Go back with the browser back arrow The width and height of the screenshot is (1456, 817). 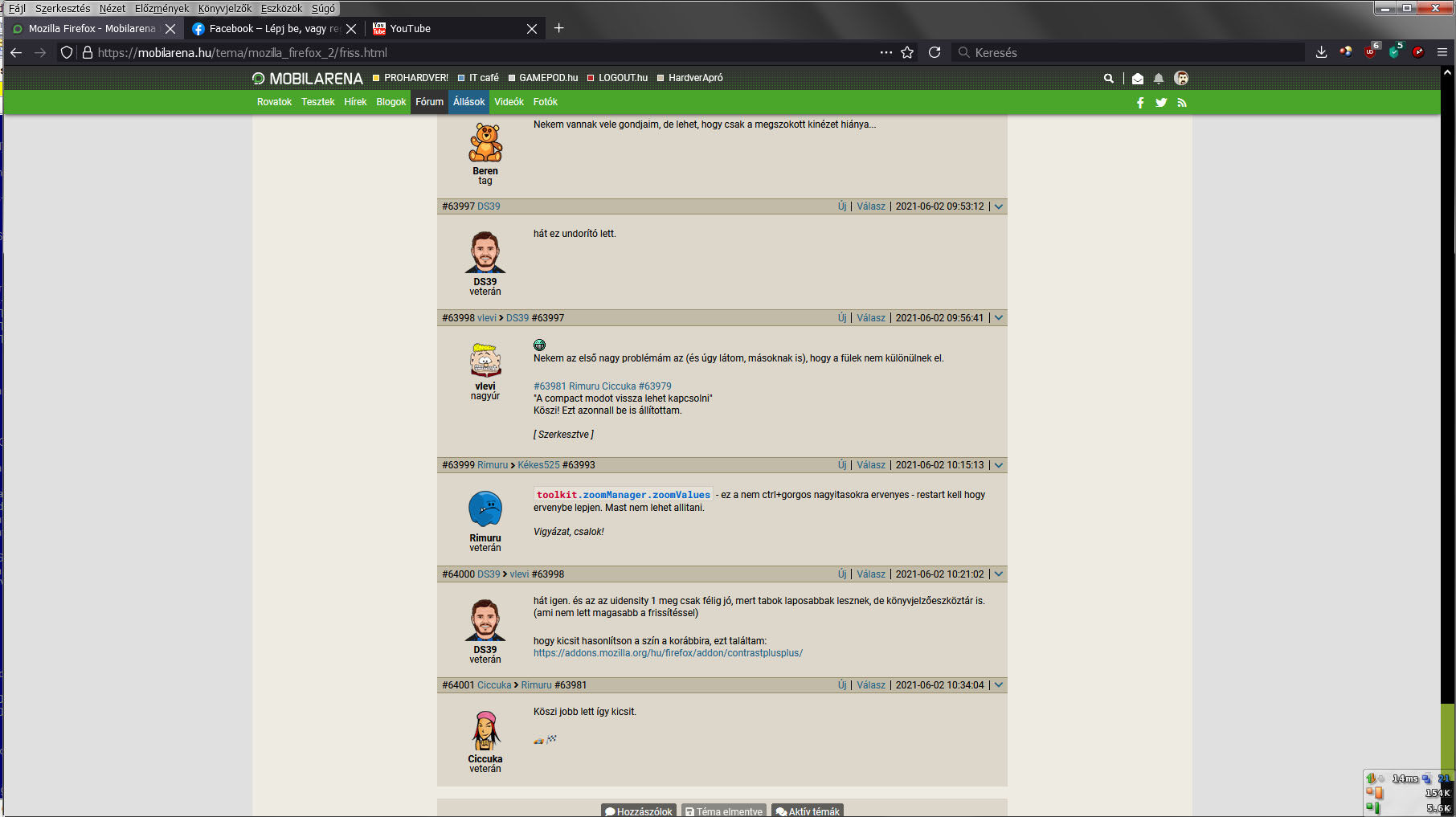pos(16,52)
